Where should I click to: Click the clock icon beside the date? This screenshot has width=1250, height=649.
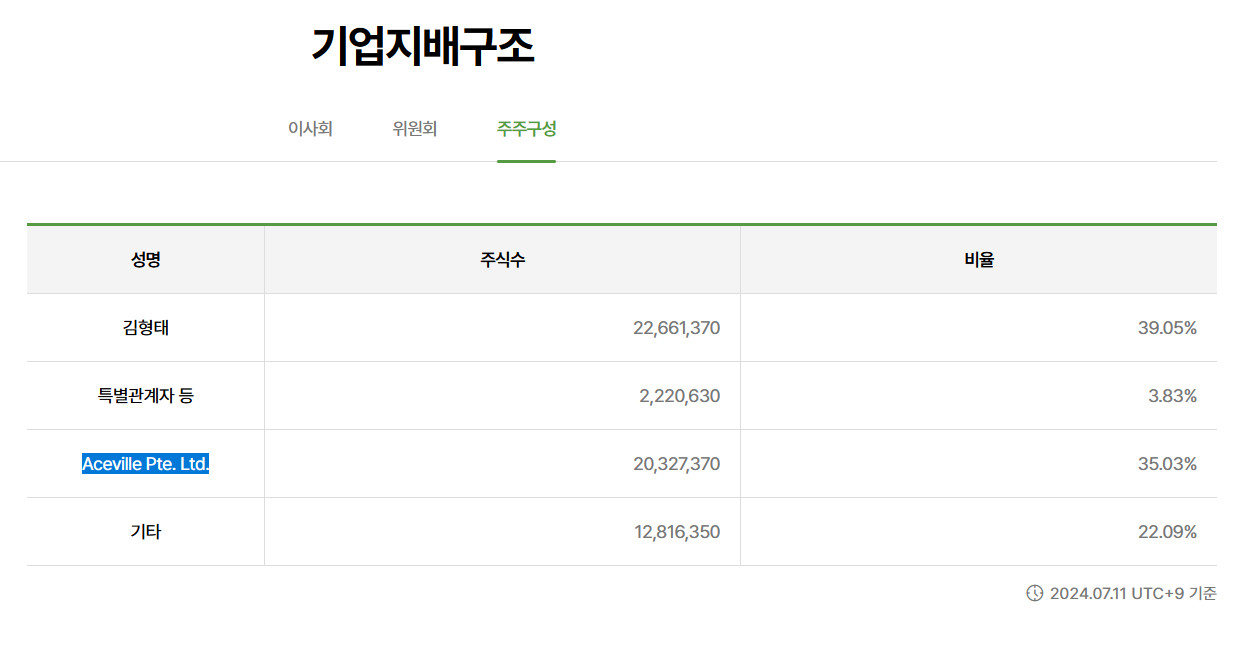pos(1035,593)
